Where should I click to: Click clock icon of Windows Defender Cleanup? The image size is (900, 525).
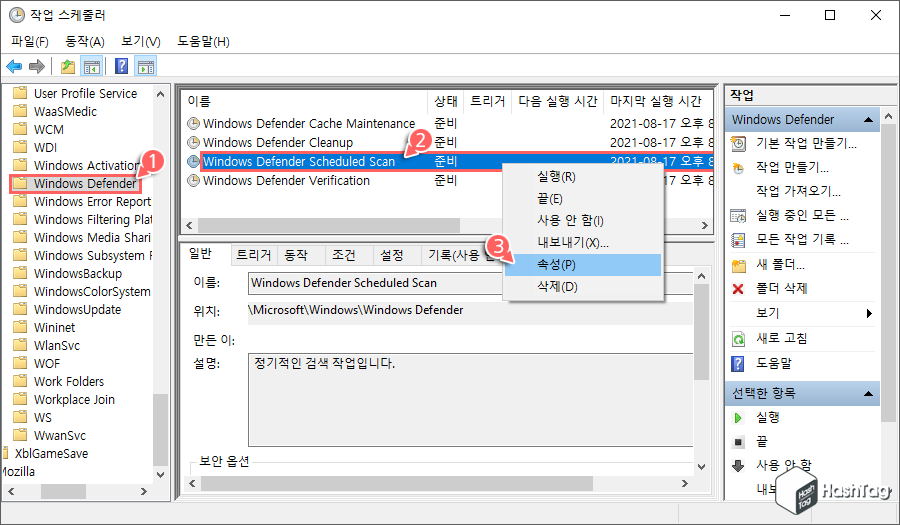194,142
